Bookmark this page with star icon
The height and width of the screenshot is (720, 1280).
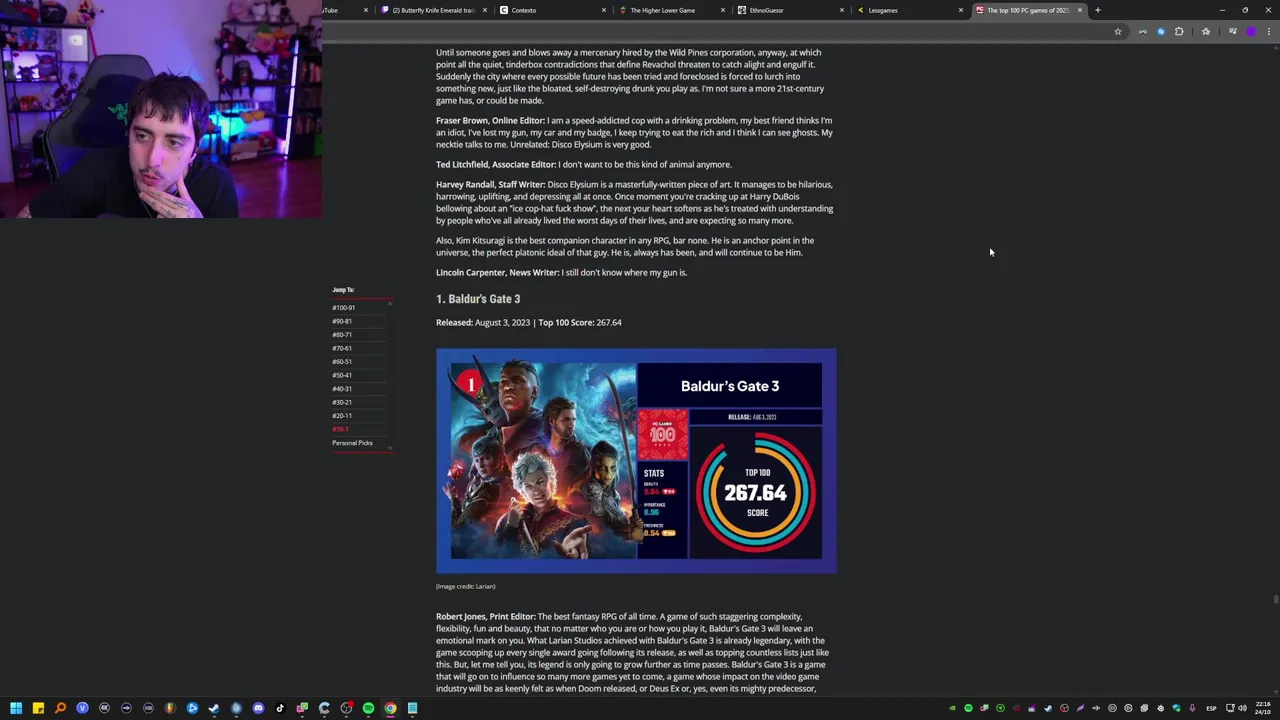(1118, 32)
